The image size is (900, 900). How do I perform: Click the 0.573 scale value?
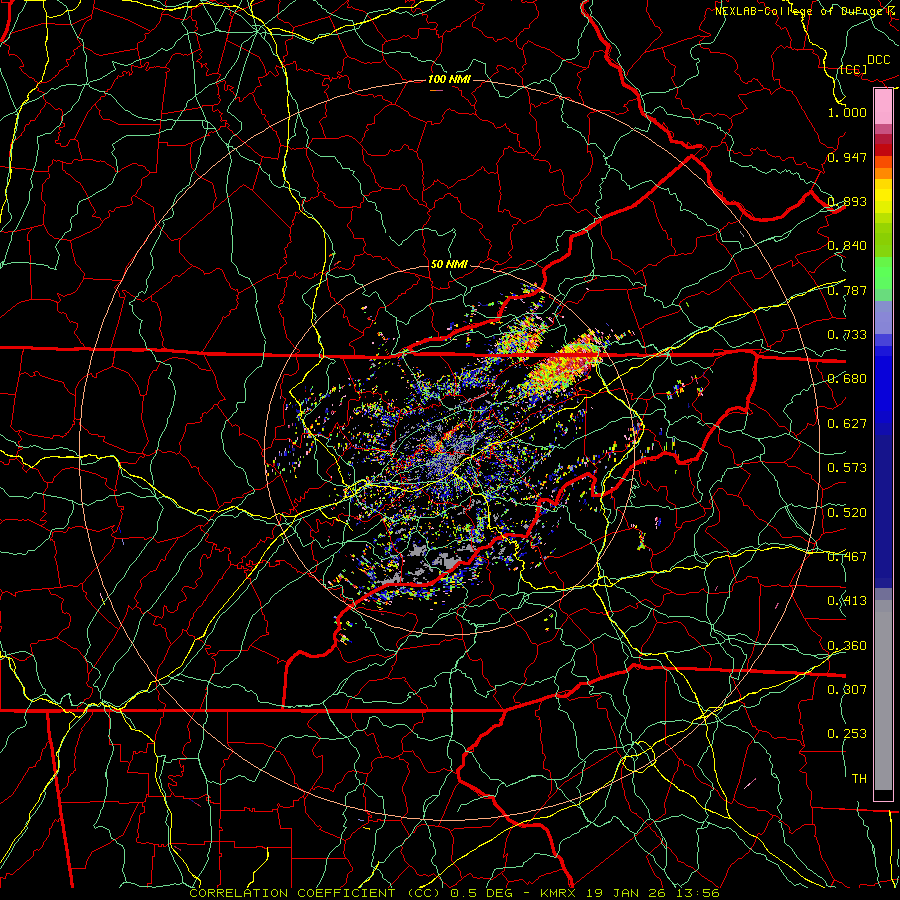847,468
